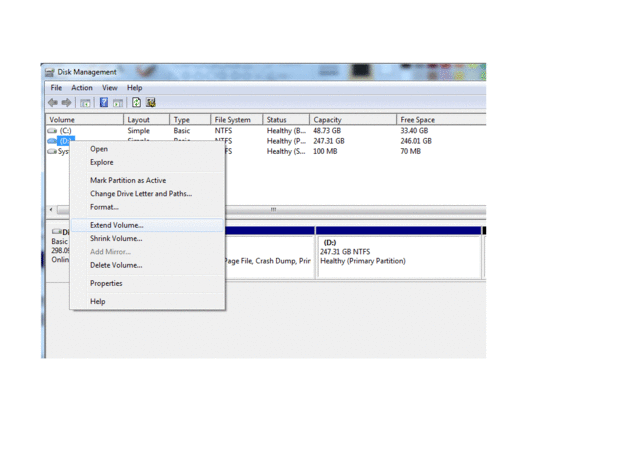Click the show/hide action pane icon
This screenshot has height=465, width=620.
(117, 103)
